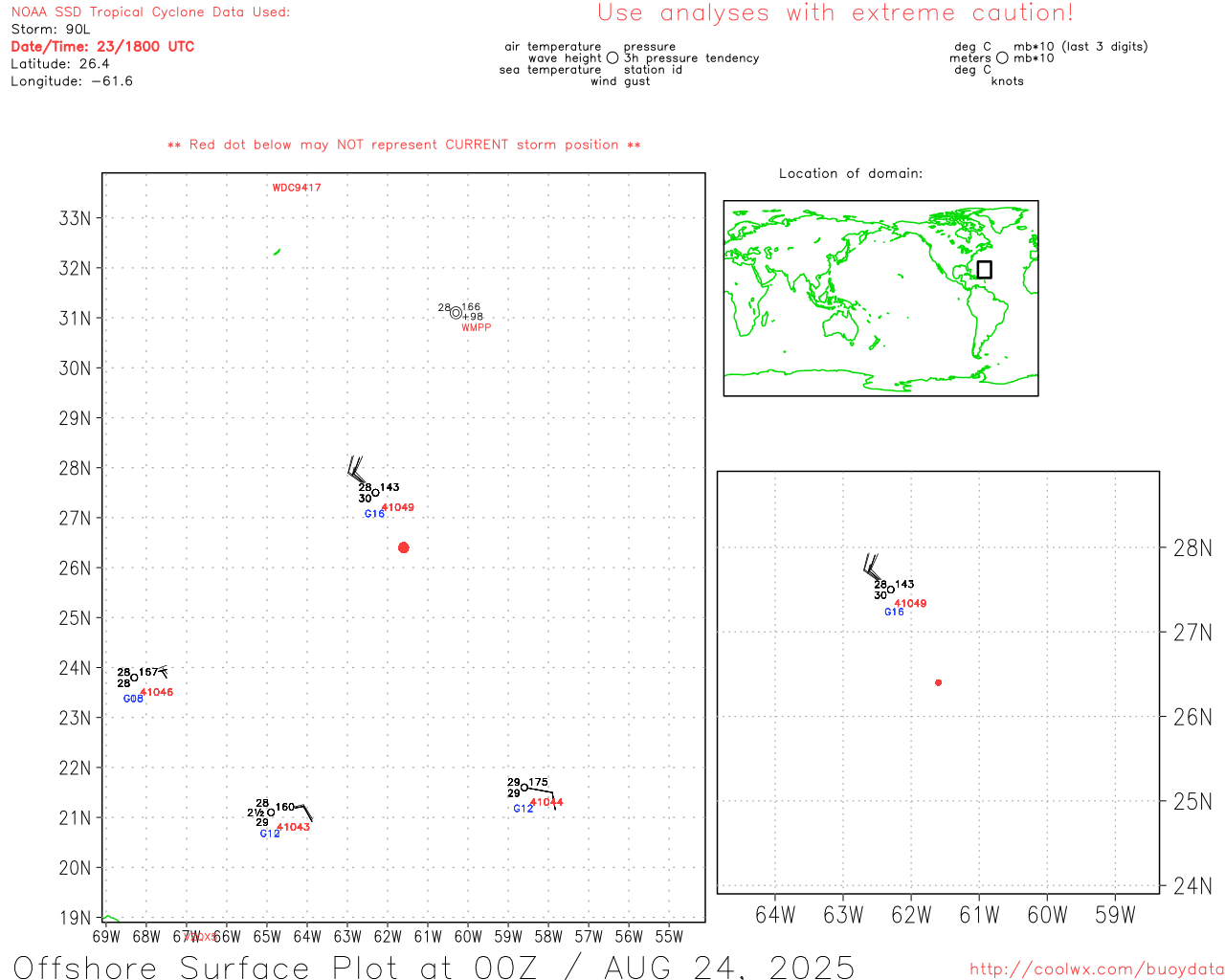This screenshot has height=980, width=1225.
Task: Click 'Use analyses with extreme caution!' warning
Action: tap(835, 13)
